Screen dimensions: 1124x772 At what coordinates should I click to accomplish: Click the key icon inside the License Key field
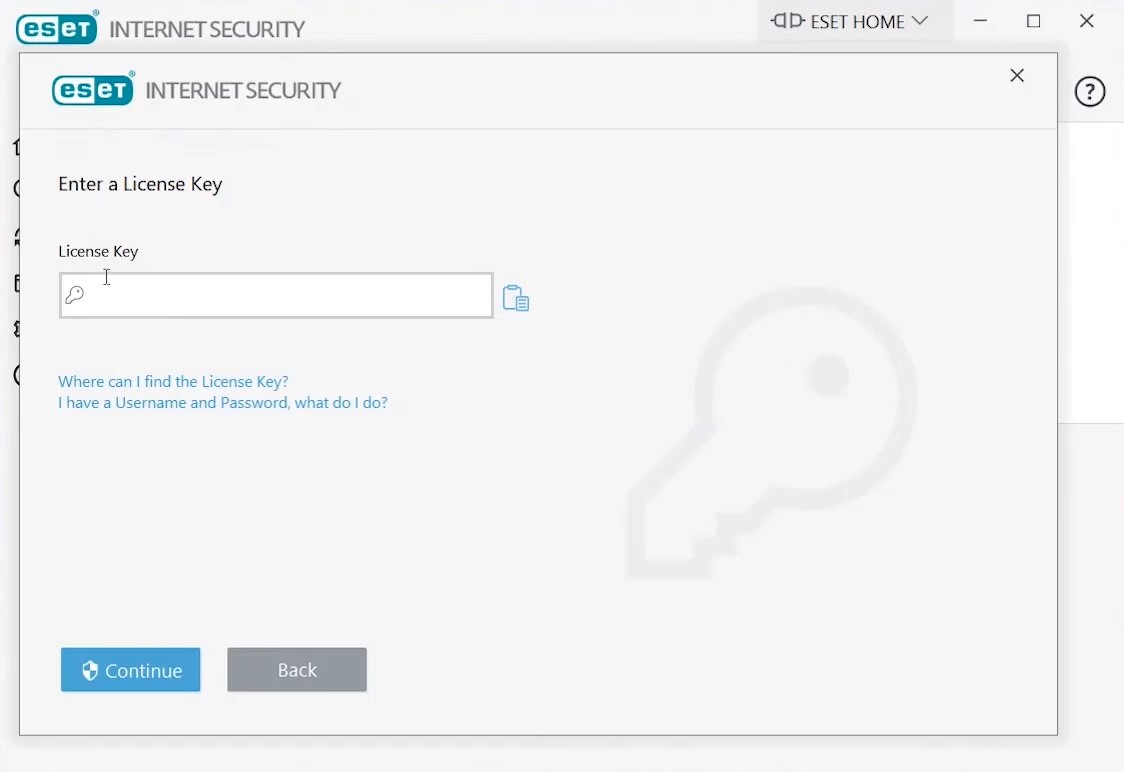[x=75, y=295]
